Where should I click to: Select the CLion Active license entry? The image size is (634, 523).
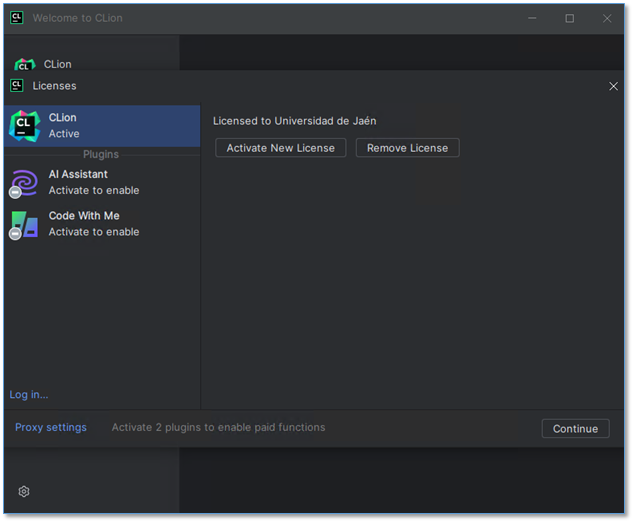pyautogui.click(x=102, y=126)
